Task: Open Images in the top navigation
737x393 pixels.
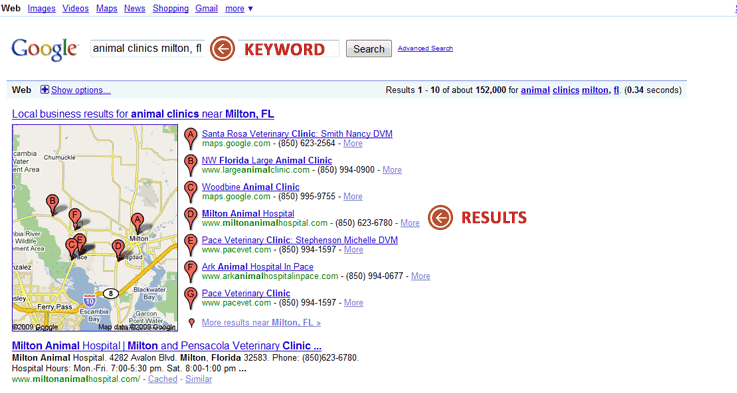Action: click(41, 8)
